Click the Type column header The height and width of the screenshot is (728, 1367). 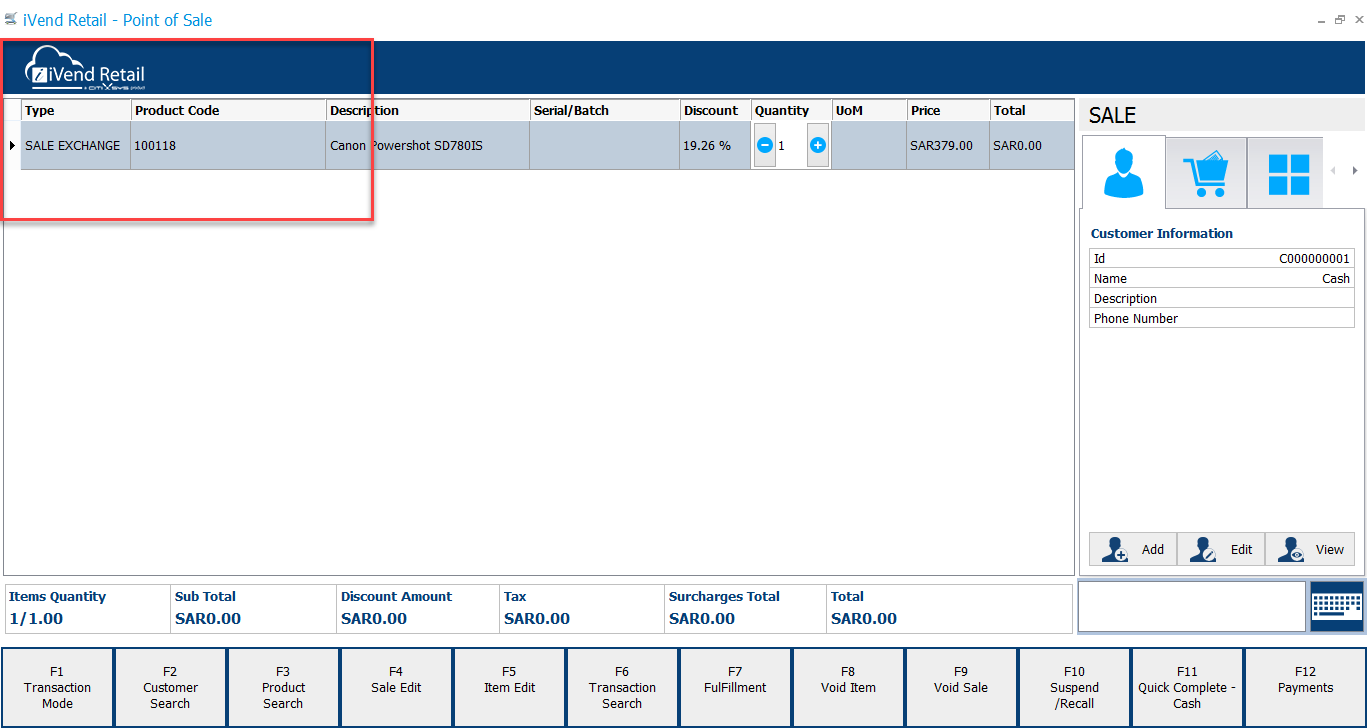76,110
